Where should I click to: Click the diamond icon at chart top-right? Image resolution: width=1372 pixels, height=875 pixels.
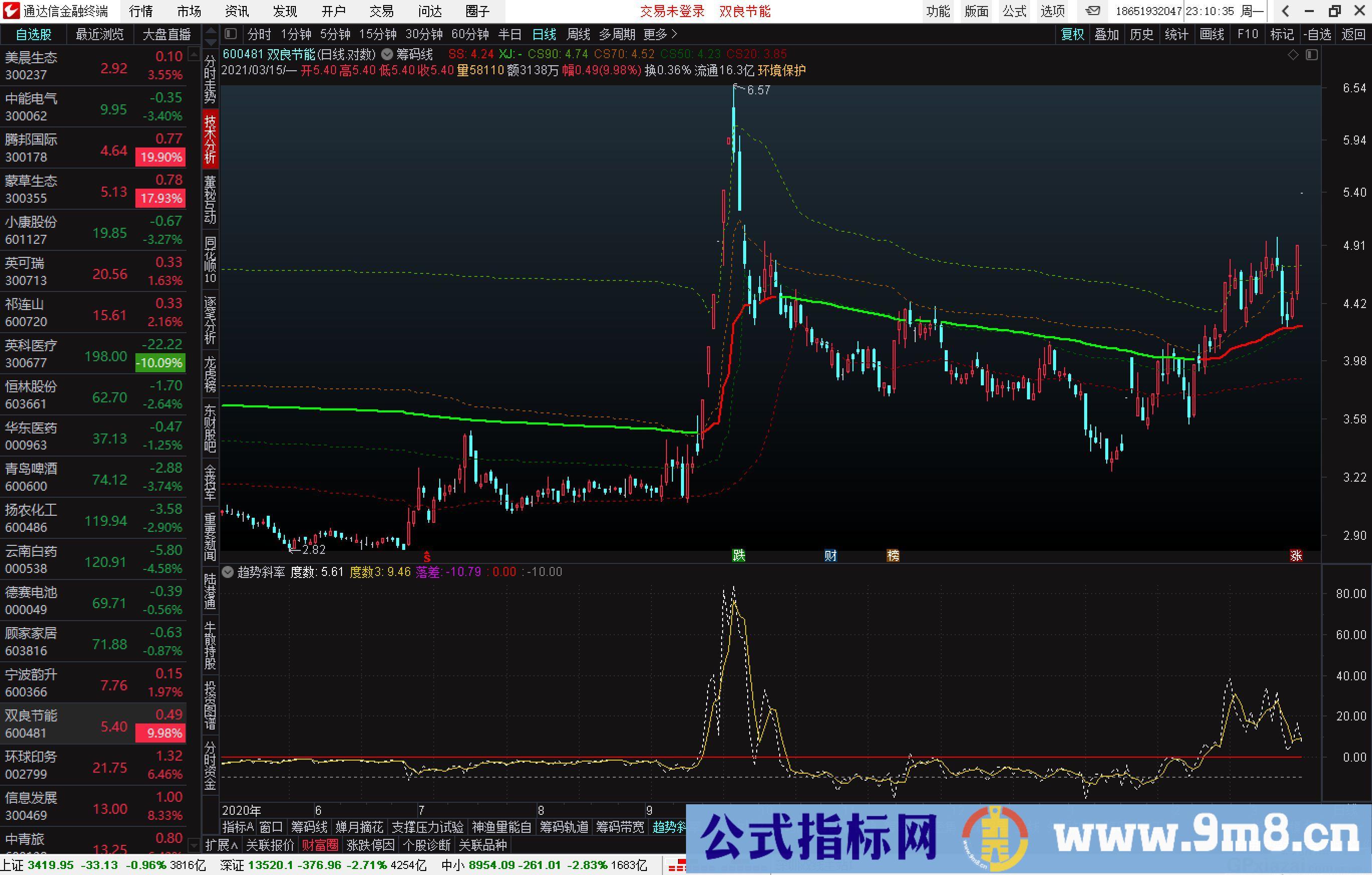pyautogui.click(x=1293, y=55)
